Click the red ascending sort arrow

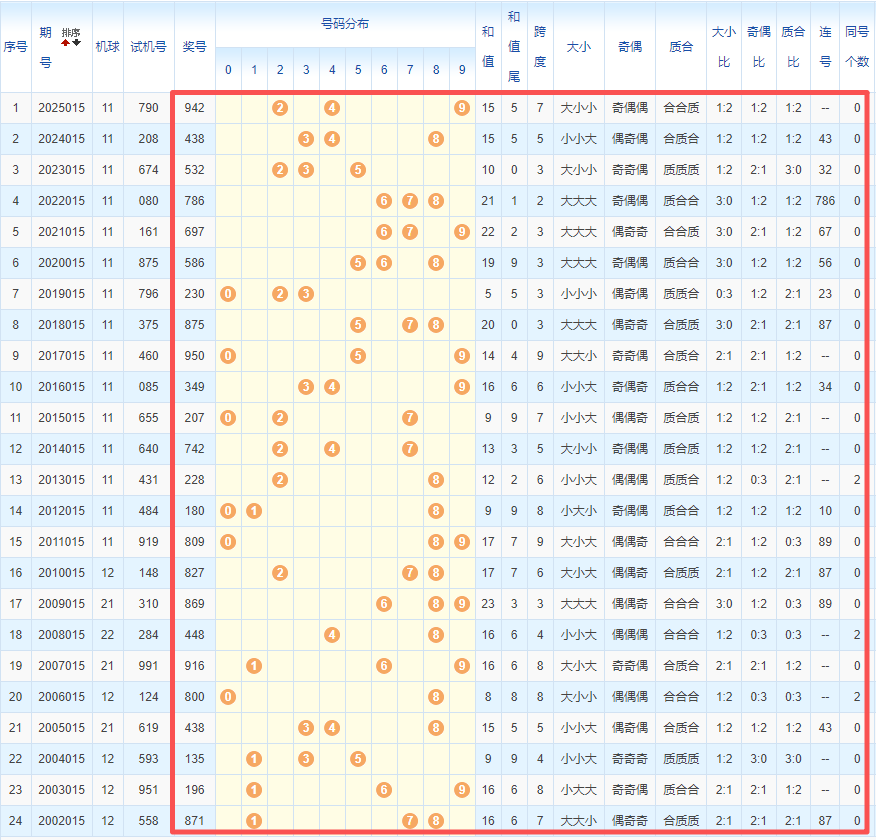[x=66, y=43]
